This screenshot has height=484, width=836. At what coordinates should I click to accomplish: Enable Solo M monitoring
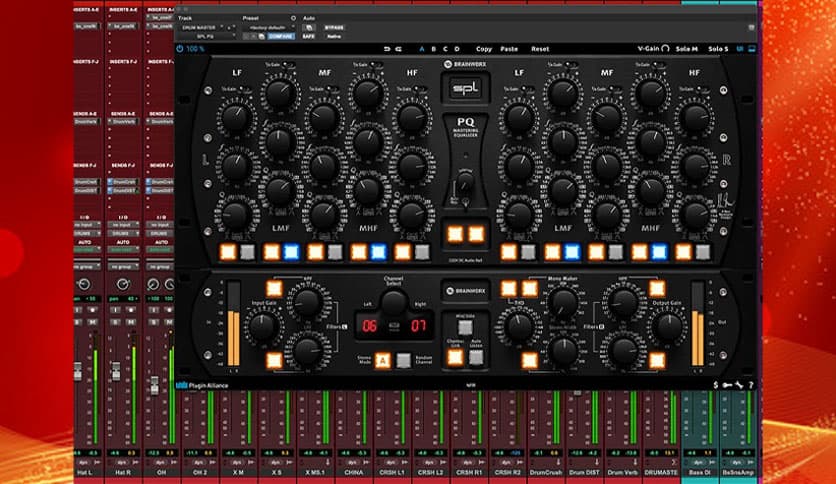pos(687,49)
